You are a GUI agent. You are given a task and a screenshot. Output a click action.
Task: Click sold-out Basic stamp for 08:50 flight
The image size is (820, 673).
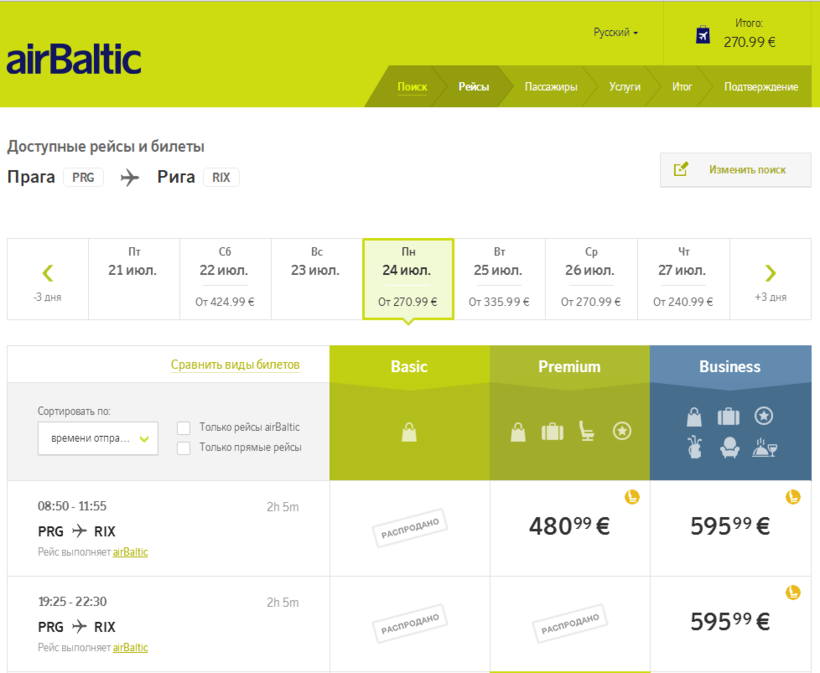(x=410, y=528)
